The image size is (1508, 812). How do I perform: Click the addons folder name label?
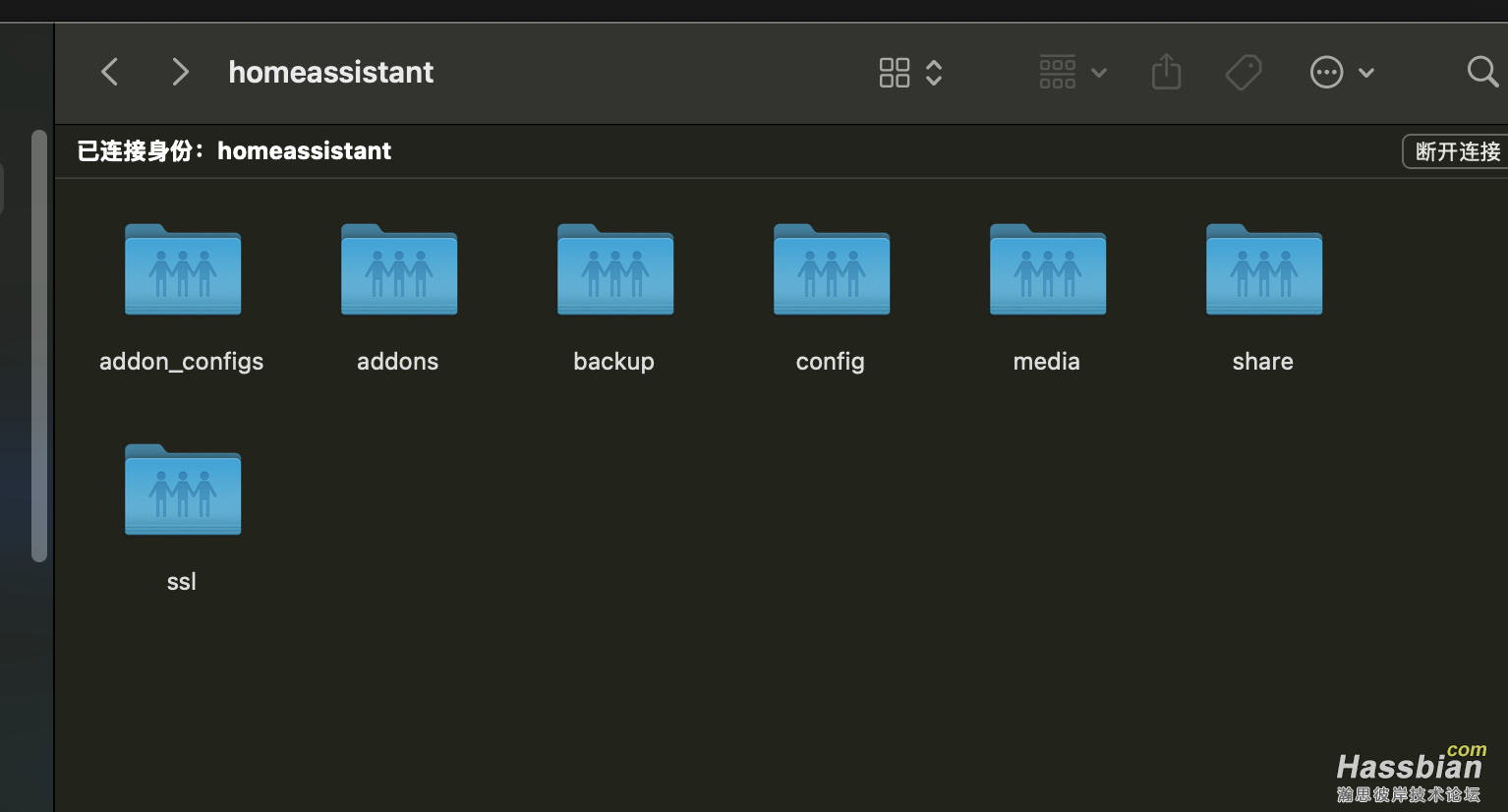pos(398,362)
